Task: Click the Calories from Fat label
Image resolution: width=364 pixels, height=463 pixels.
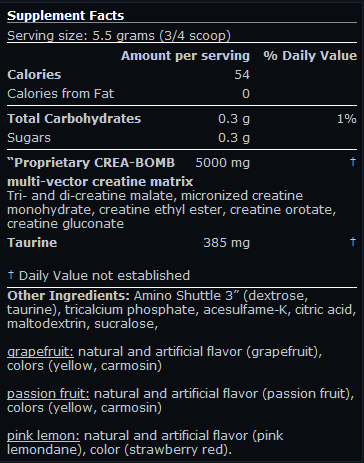Action: pos(61,94)
